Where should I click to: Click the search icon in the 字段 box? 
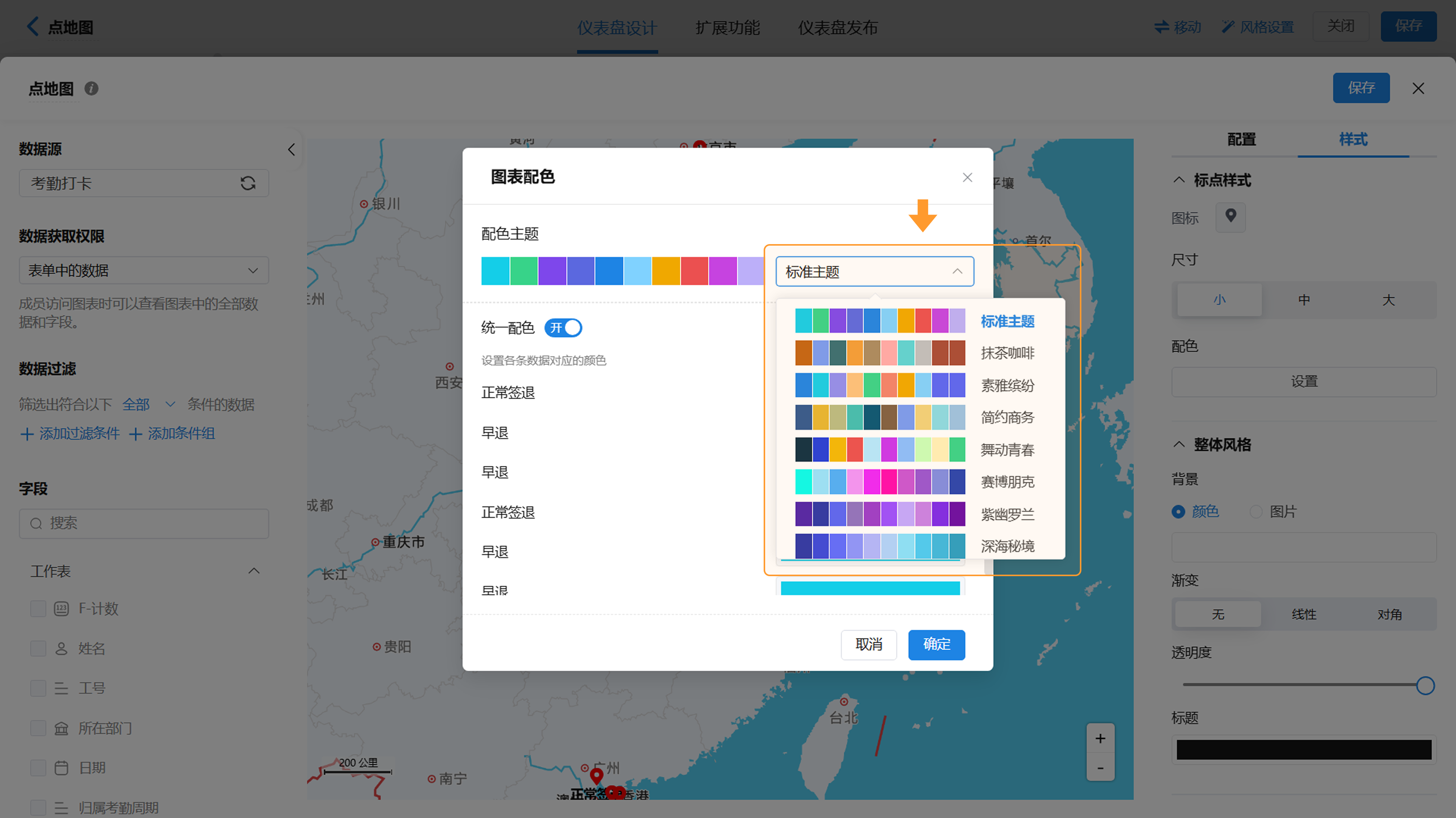(x=36, y=524)
